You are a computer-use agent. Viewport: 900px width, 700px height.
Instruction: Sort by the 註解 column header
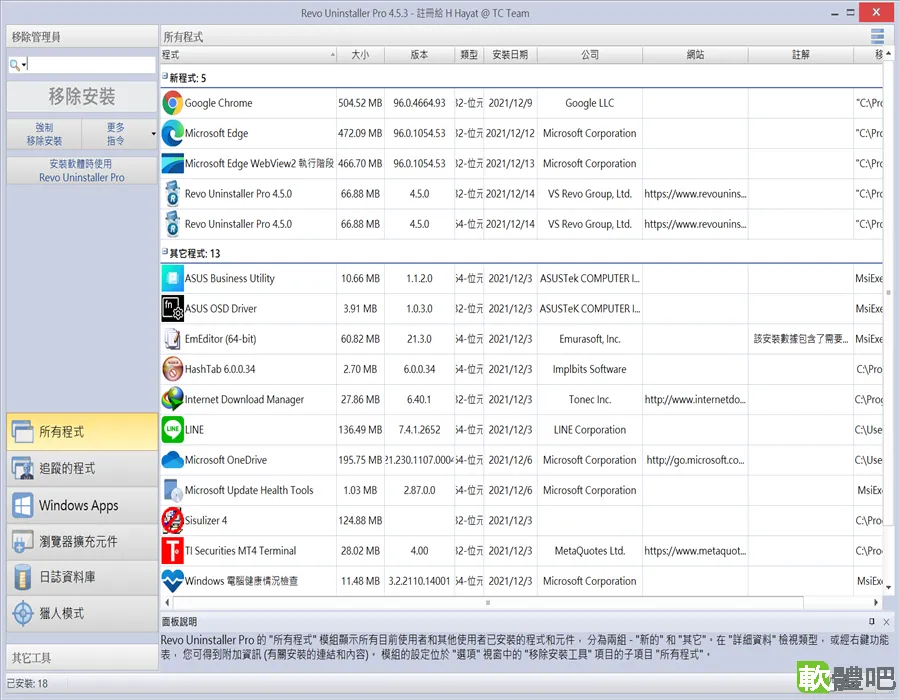click(x=801, y=55)
